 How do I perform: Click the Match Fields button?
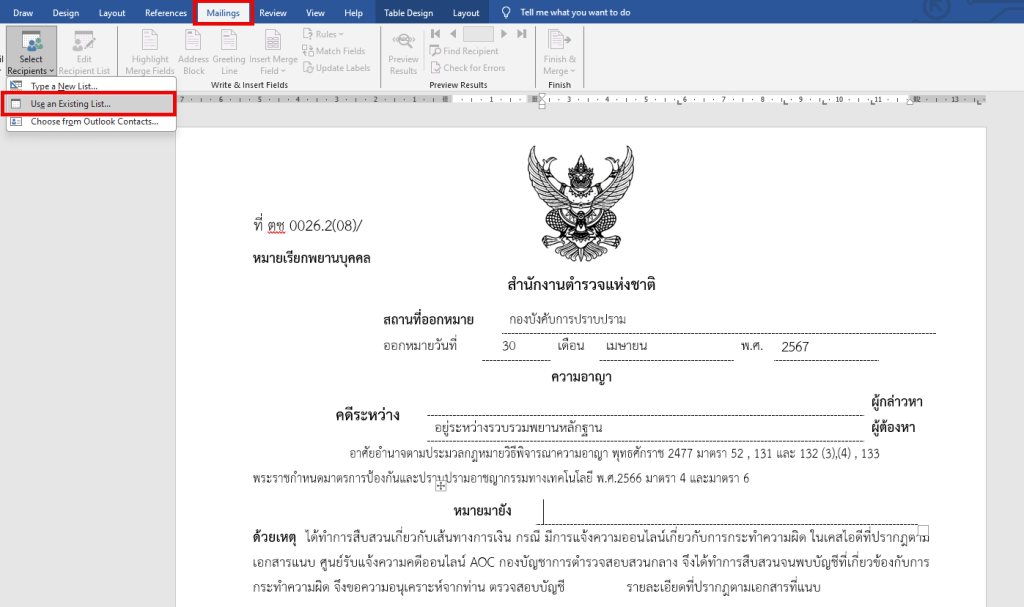click(x=334, y=51)
